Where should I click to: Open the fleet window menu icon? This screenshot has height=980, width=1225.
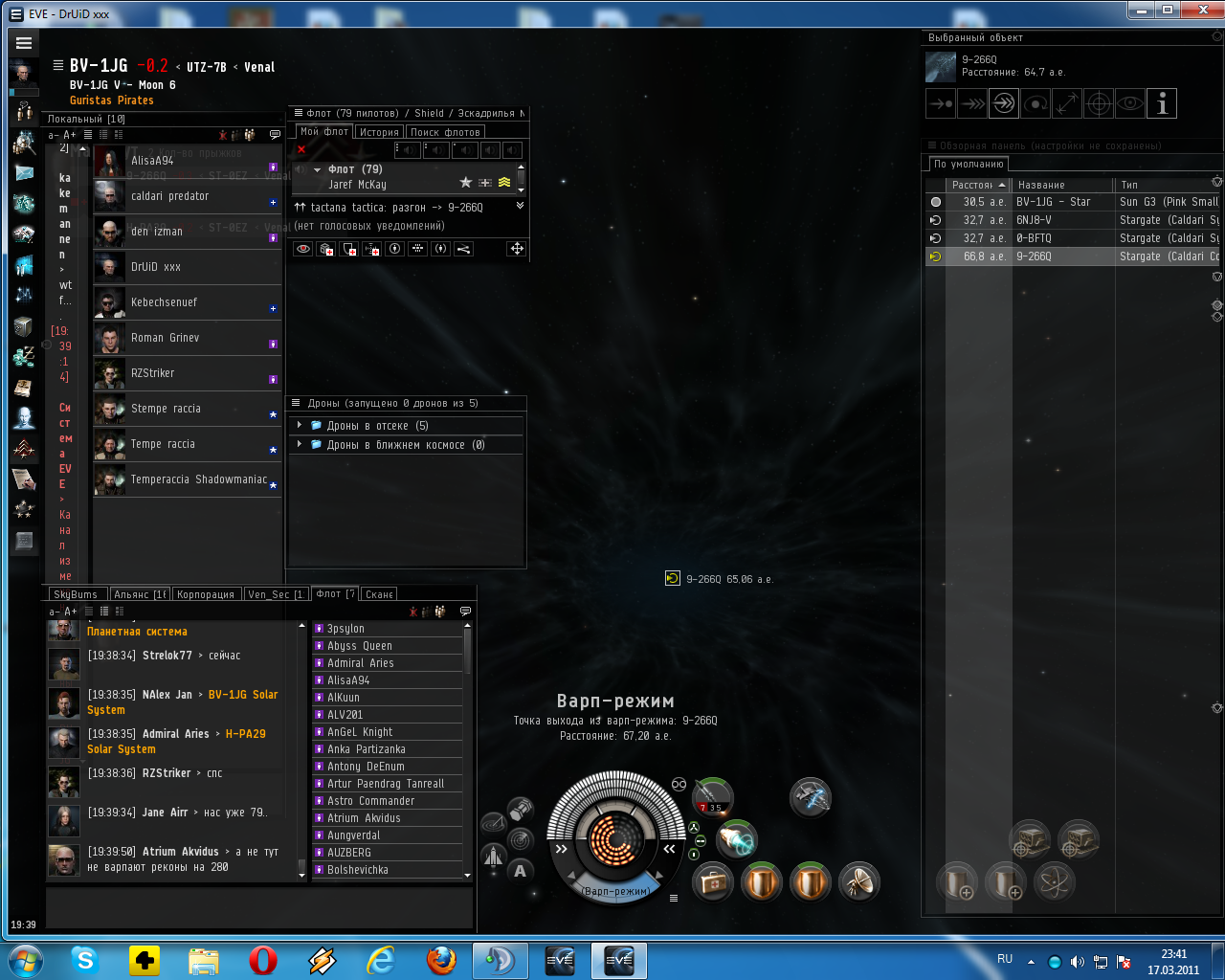point(299,113)
